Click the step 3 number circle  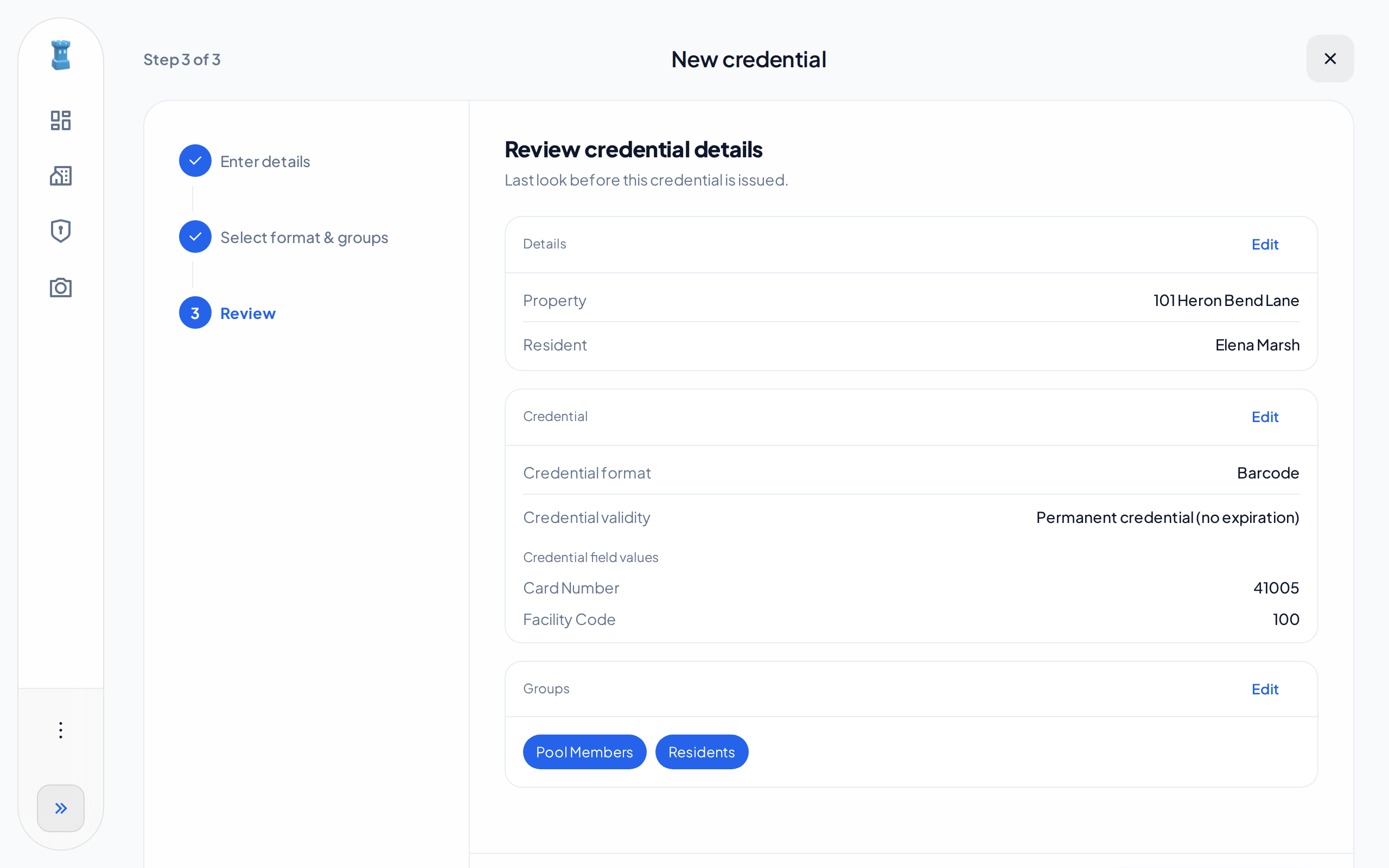[195, 313]
